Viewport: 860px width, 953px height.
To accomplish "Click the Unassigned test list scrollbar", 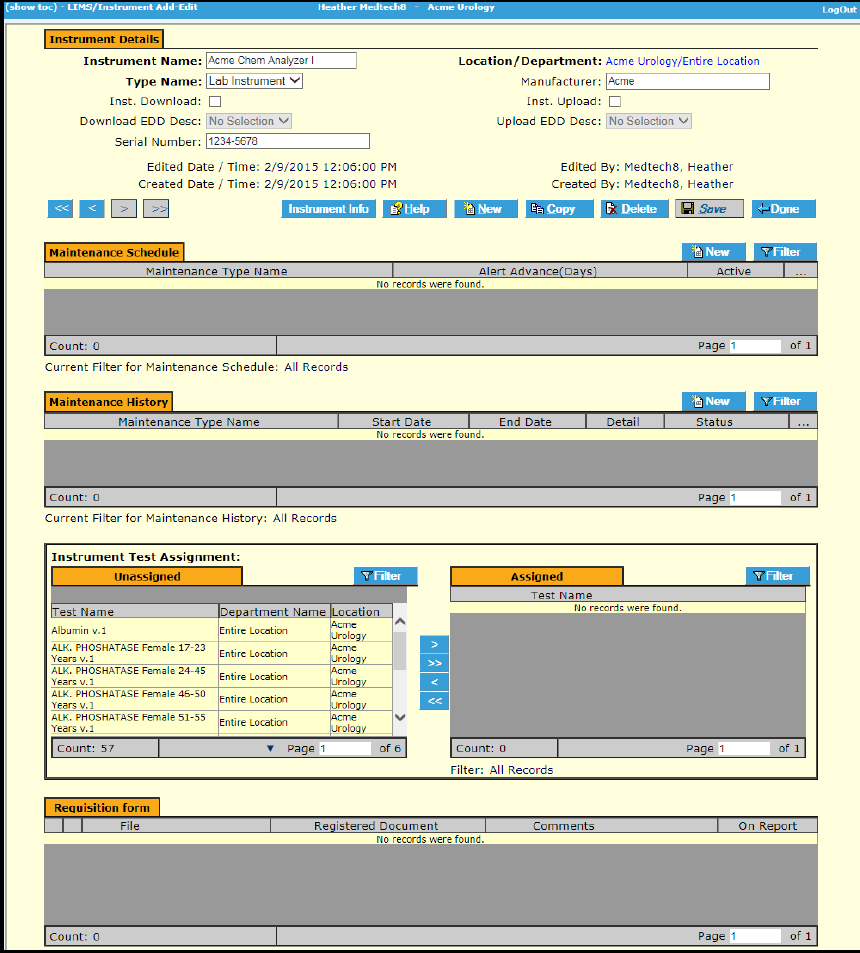I will [x=400, y=668].
